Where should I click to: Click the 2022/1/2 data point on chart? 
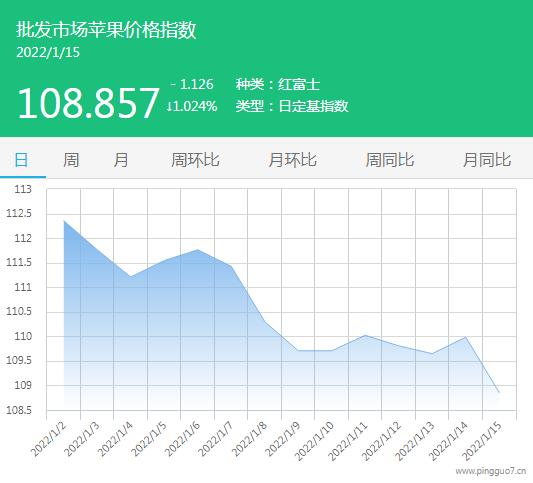coord(64,221)
